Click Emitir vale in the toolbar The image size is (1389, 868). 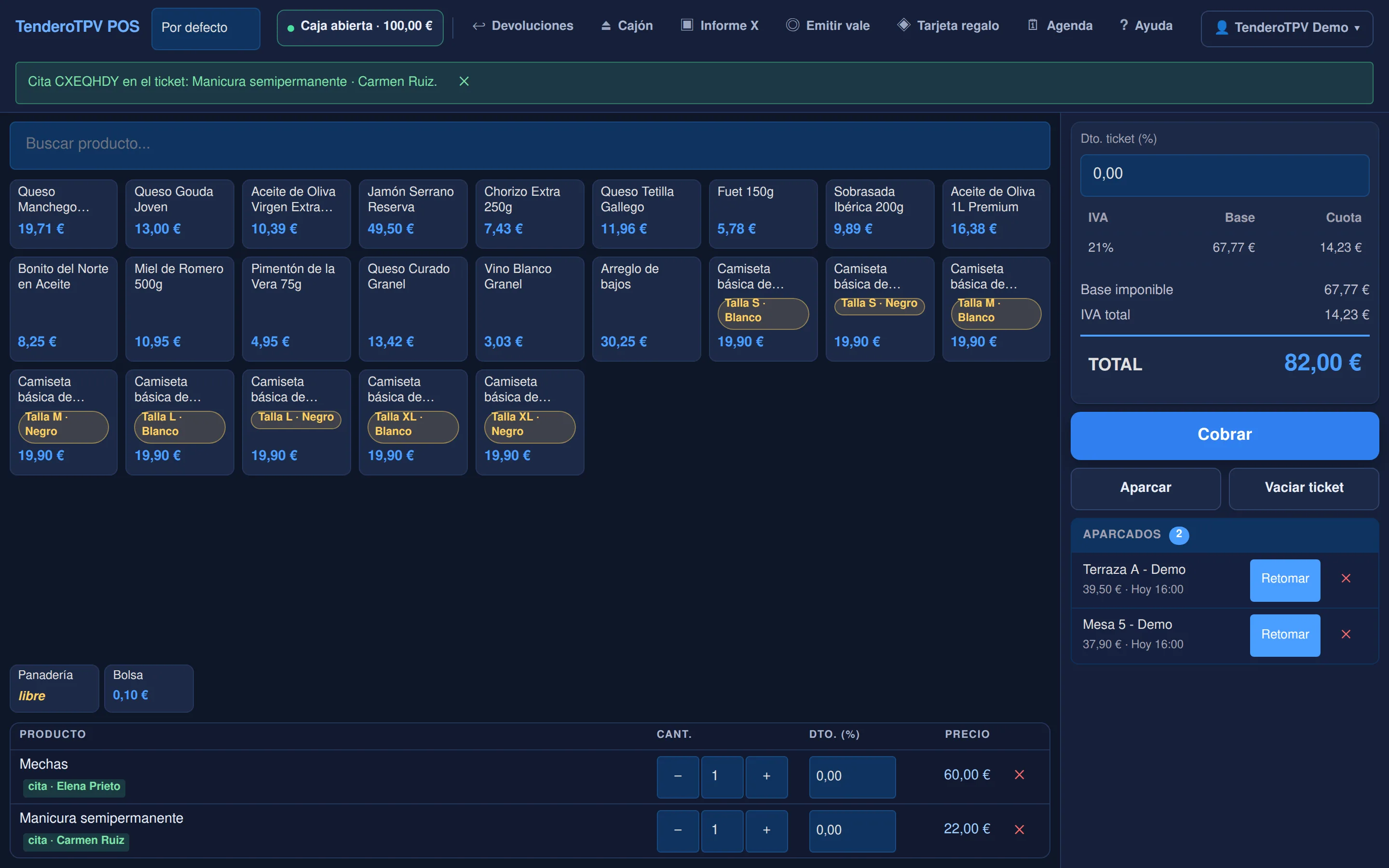point(828,26)
